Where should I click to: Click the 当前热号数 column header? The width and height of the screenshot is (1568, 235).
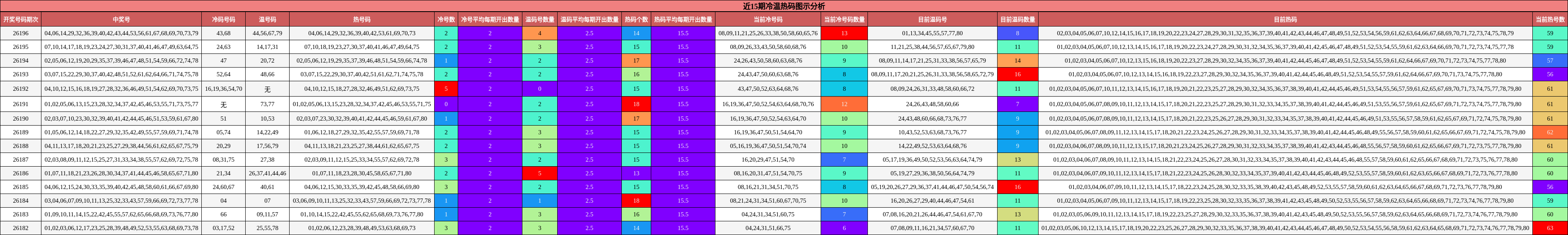1550,19
